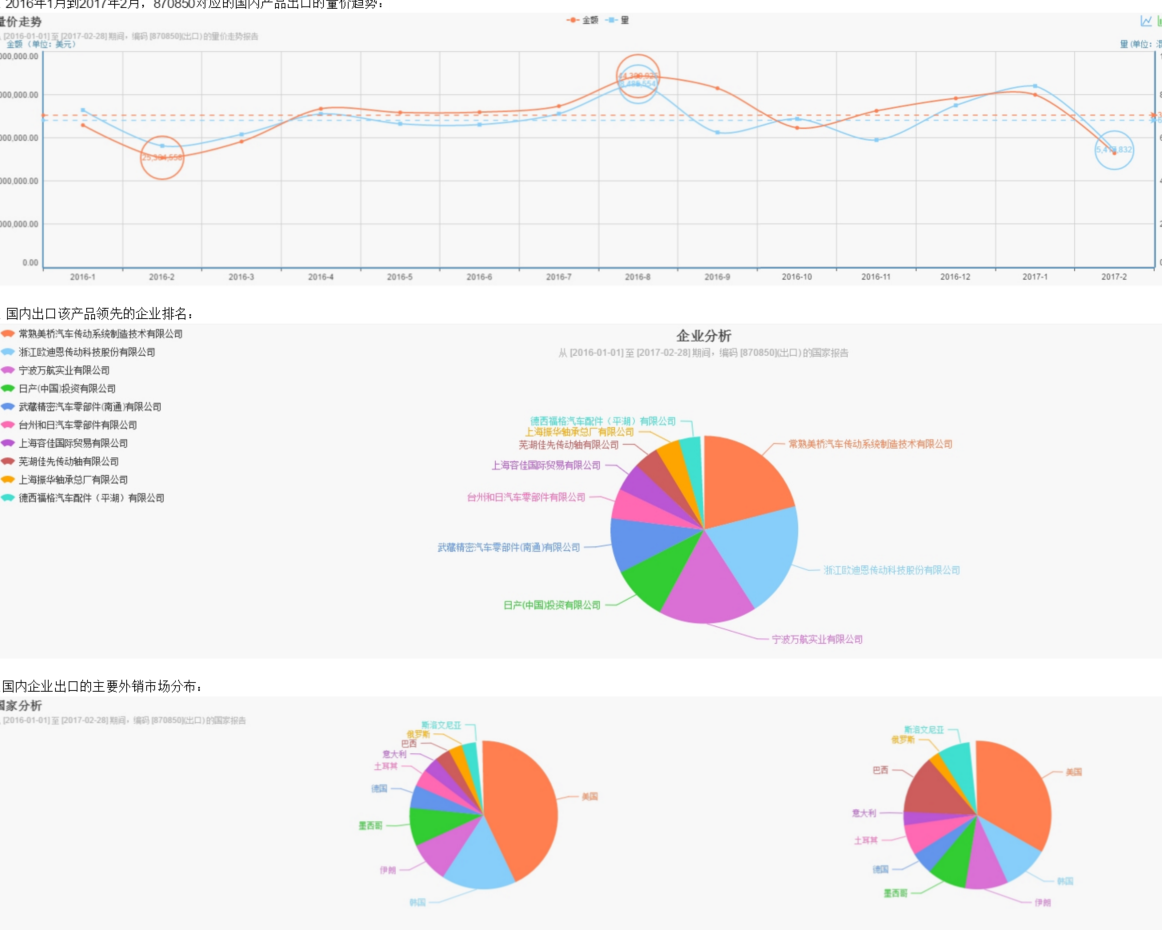1162x930 pixels.
Task: Click the 日产(中国)投资有限公司 legend icon
Action: (x=8, y=388)
